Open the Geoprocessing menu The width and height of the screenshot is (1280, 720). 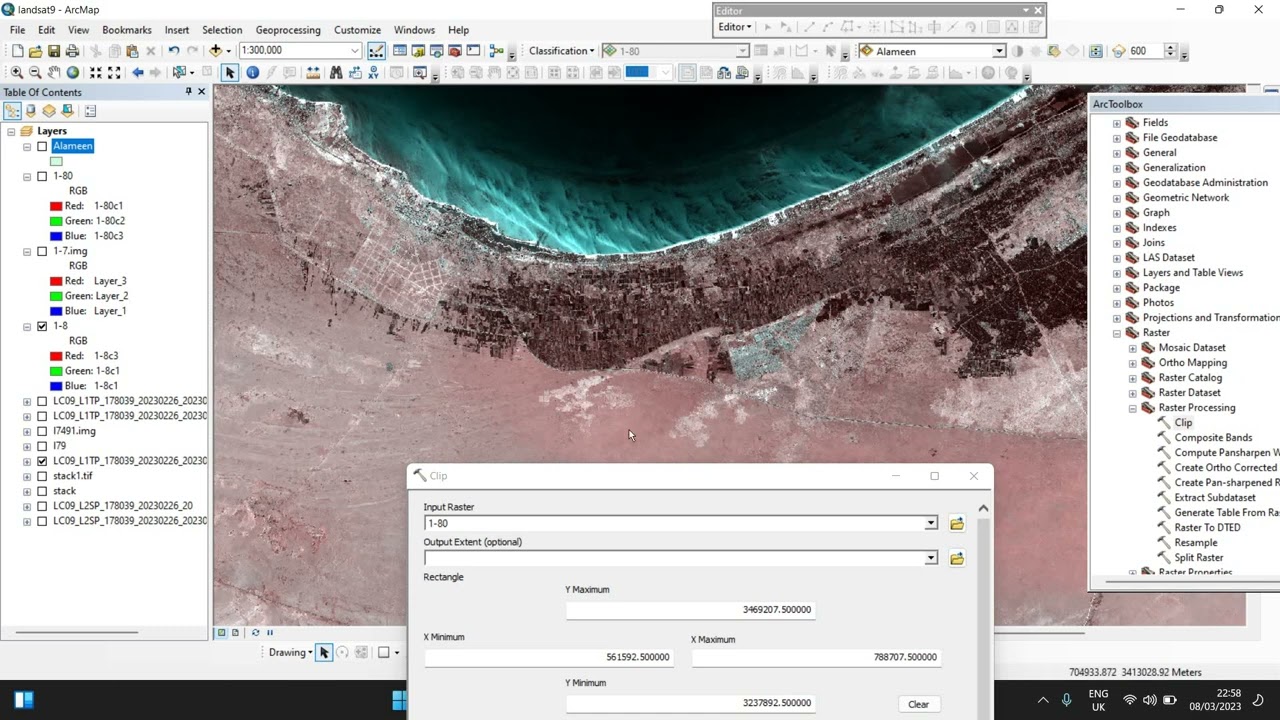tap(288, 30)
